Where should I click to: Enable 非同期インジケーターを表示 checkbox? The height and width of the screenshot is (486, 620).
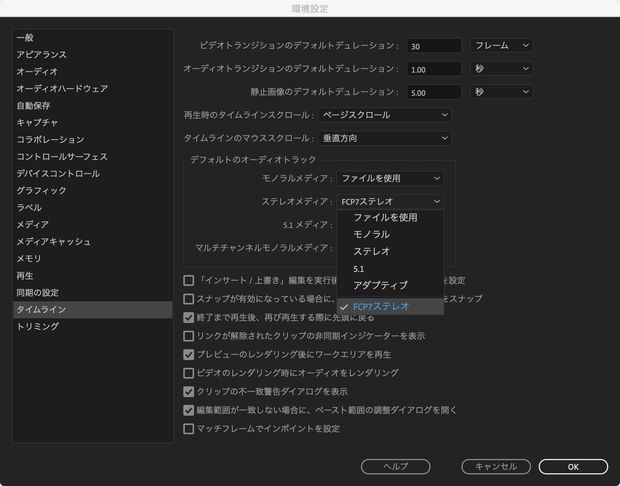pyautogui.click(x=189, y=336)
